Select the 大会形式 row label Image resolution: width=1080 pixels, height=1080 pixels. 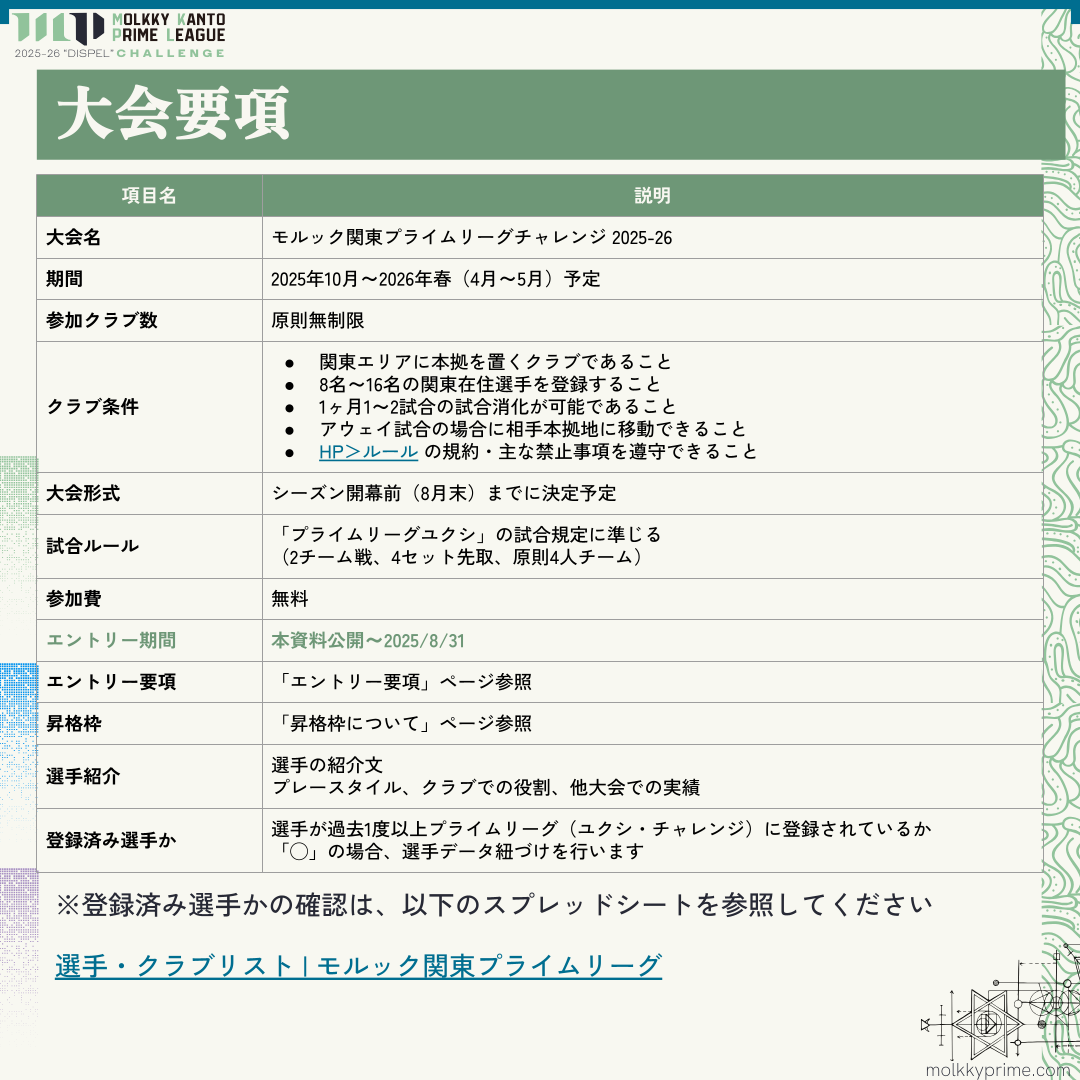83,494
